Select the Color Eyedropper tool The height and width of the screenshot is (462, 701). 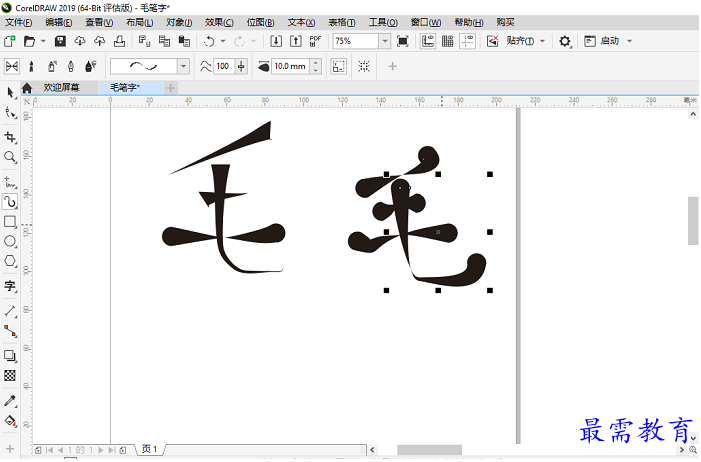[x=10, y=401]
